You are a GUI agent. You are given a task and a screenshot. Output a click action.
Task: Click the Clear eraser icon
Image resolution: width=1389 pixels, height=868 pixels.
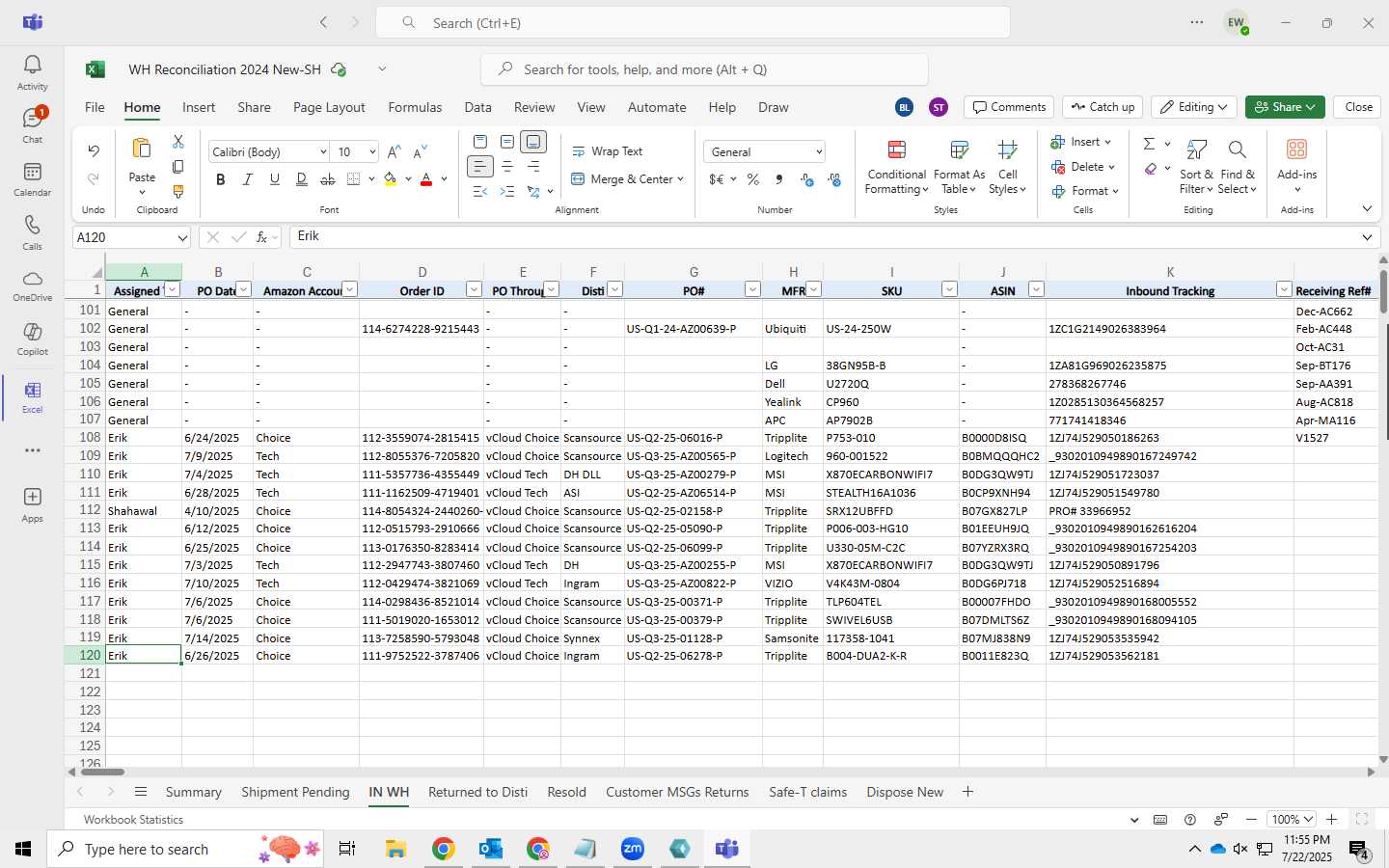[1151, 169]
